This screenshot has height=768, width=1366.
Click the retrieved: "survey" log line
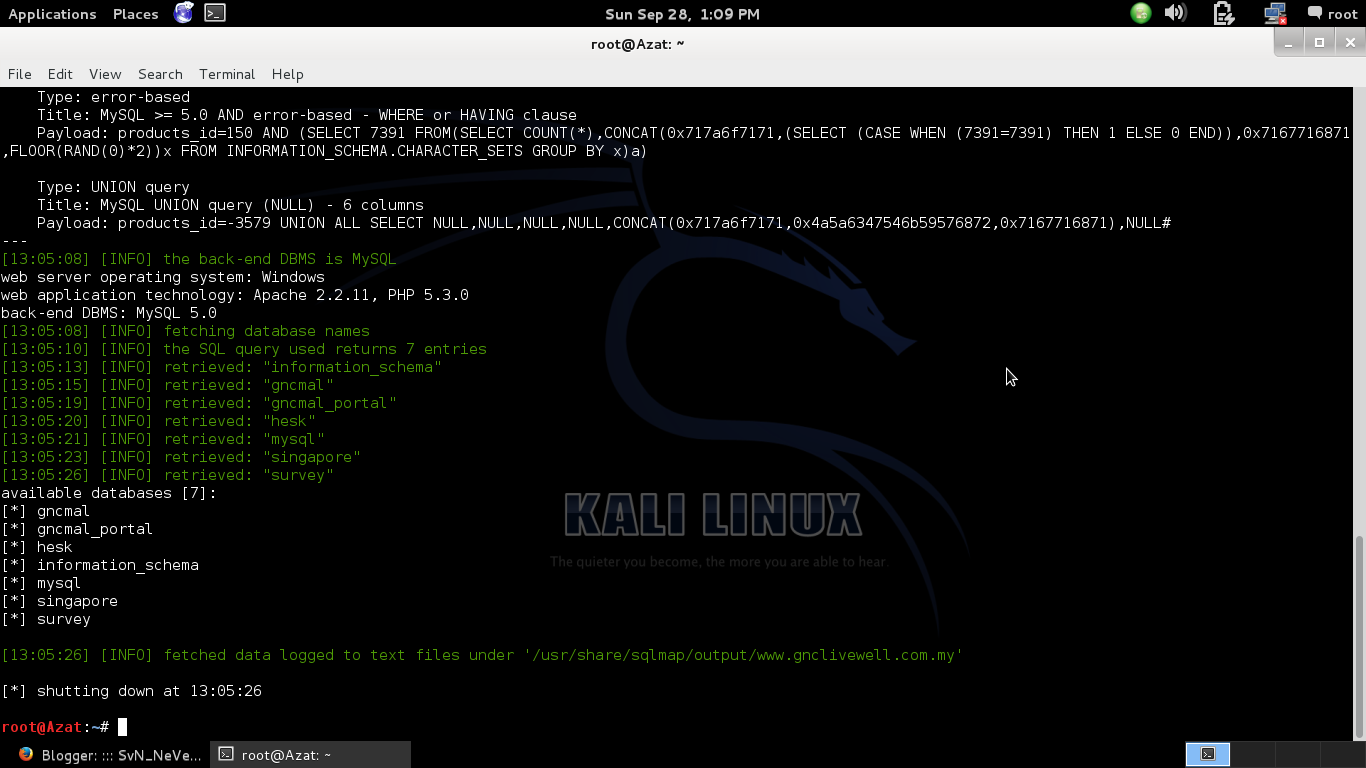pyautogui.click(x=167, y=475)
